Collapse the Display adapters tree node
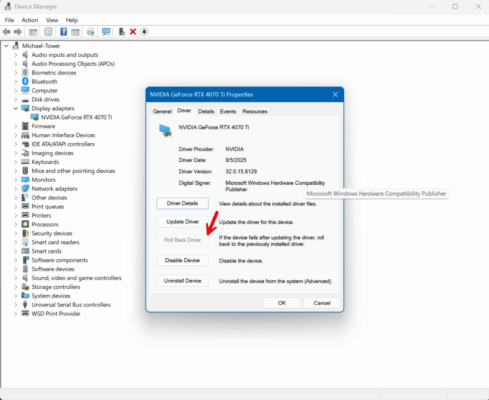This screenshot has width=489, height=400. (16, 108)
